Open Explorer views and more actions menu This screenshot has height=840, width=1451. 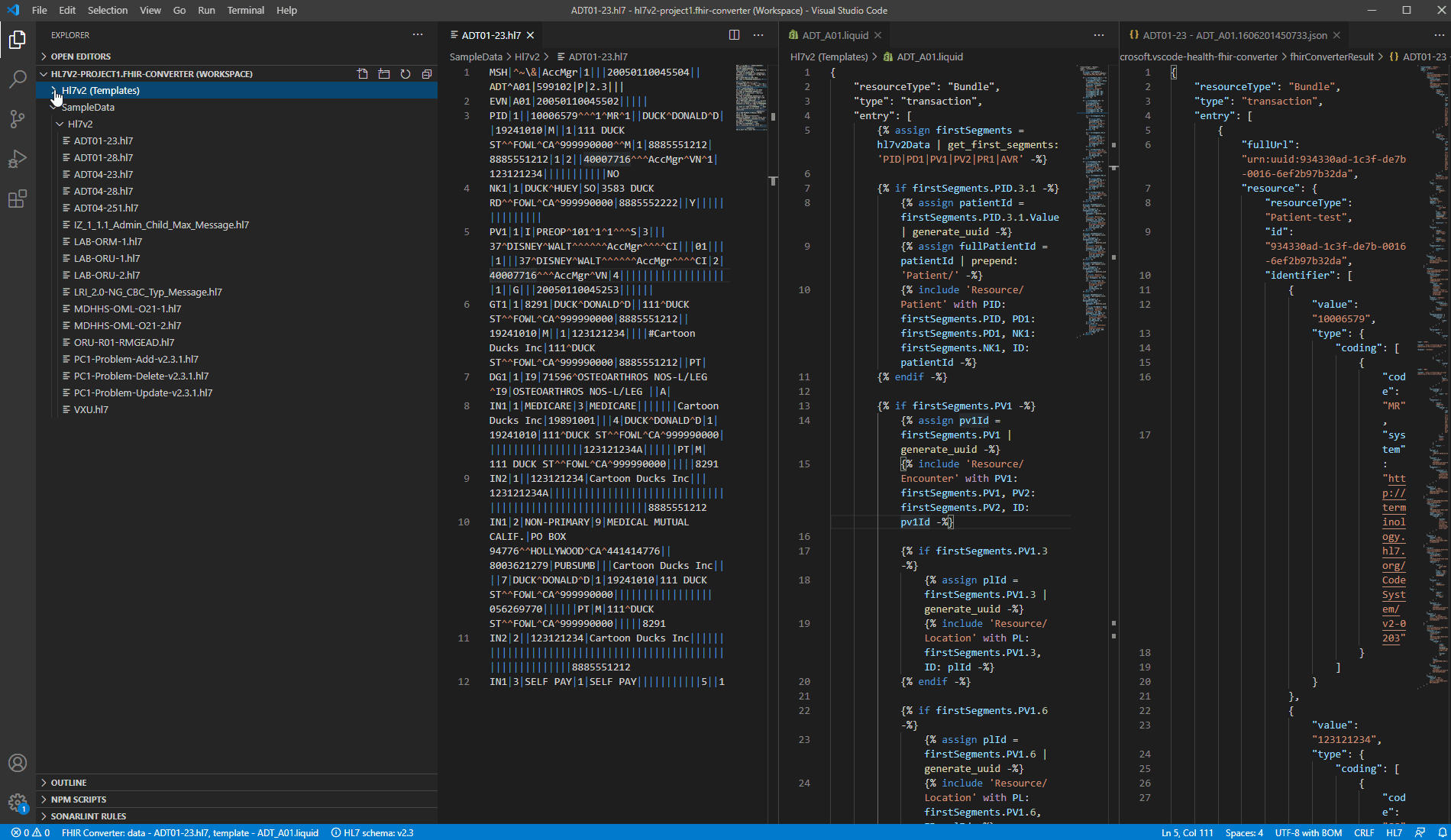(x=418, y=35)
